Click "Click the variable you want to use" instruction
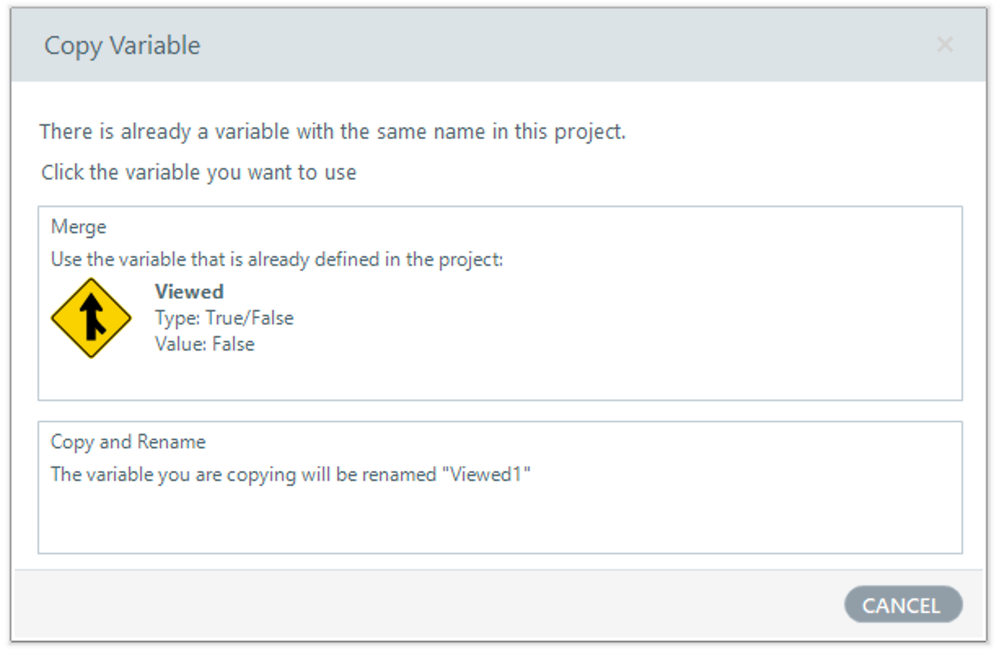Viewport: 999px width, 654px height. pyautogui.click(x=198, y=172)
